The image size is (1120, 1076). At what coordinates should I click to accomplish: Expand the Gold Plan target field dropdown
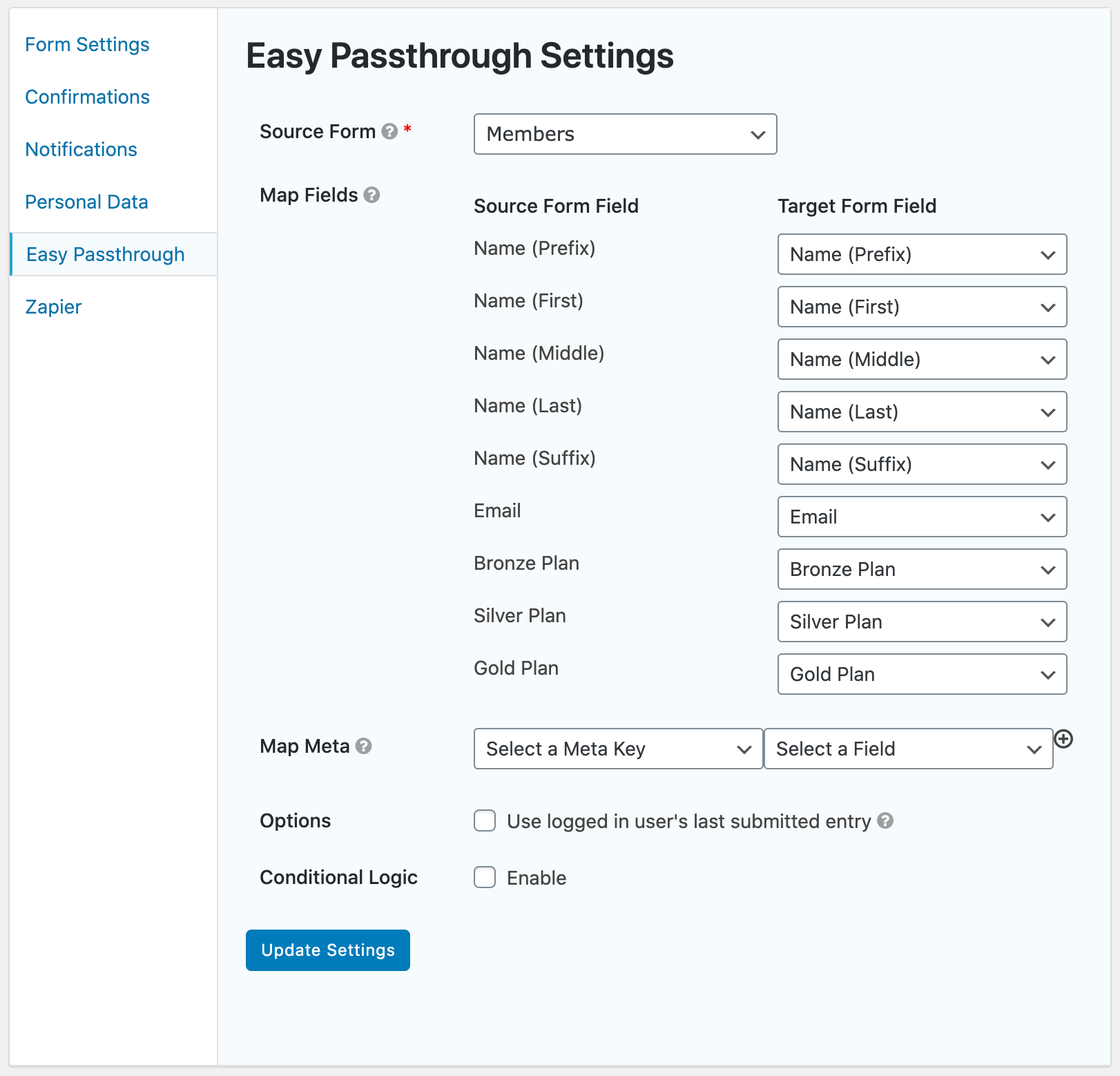coord(923,674)
